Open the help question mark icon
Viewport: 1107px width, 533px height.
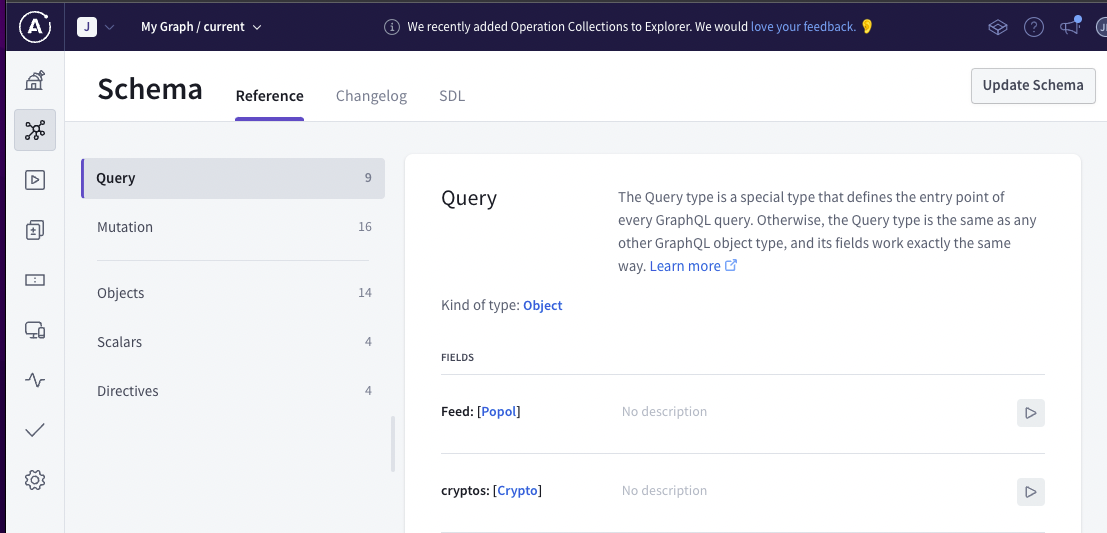(x=1034, y=27)
